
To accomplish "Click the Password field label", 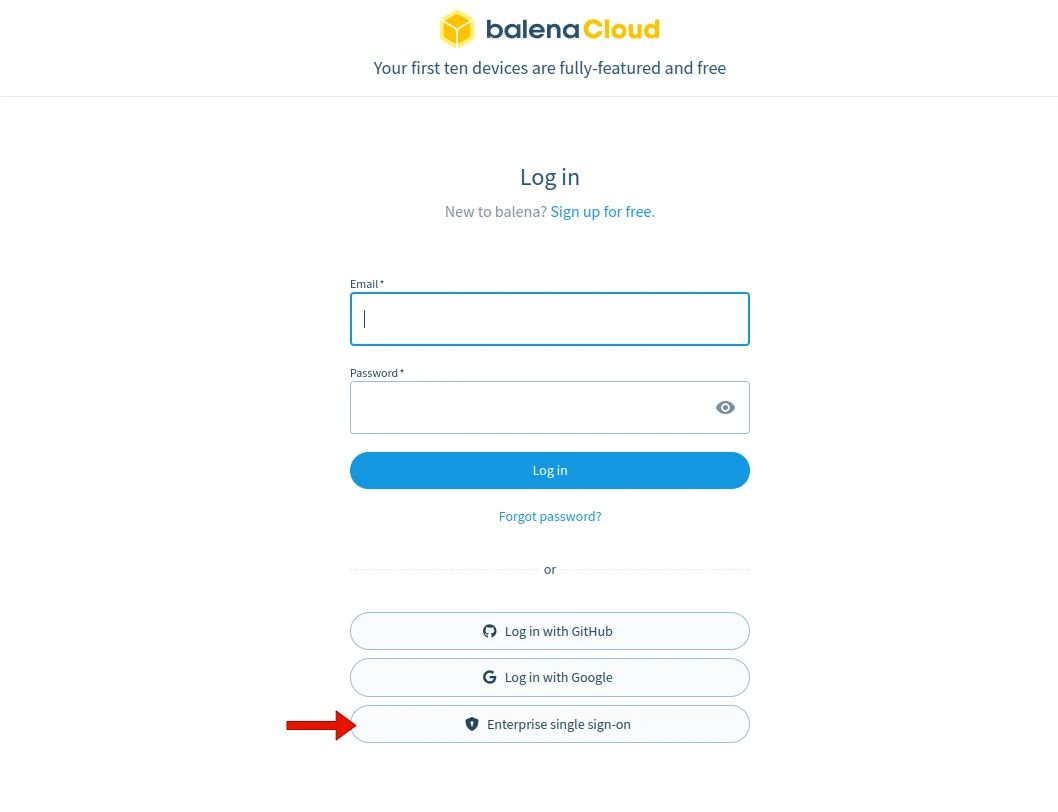I will pos(374,372).
